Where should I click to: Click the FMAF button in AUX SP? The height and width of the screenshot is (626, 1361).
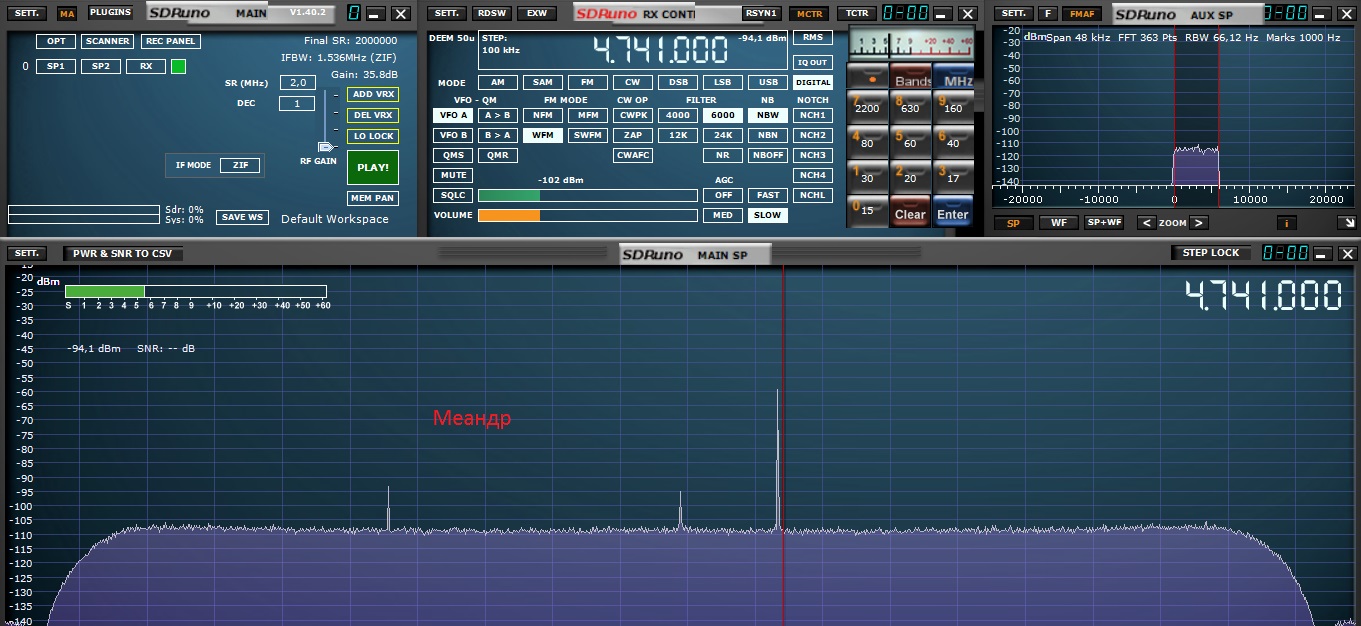click(1082, 14)
